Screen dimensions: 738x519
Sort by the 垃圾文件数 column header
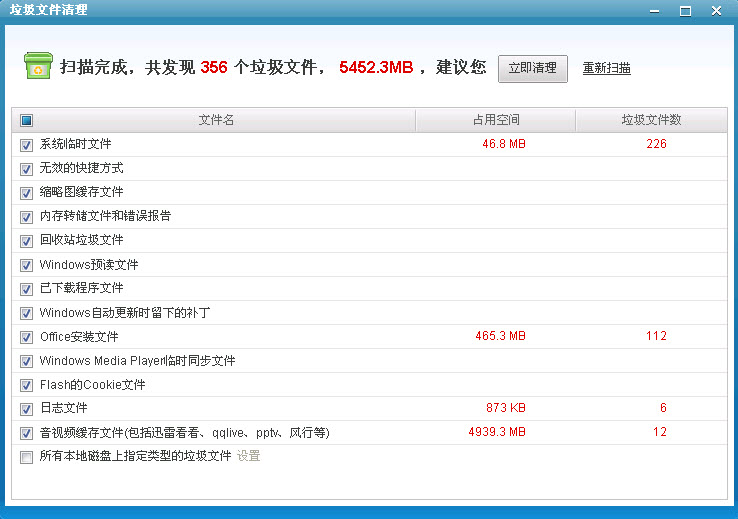click(x=651, y=120)
